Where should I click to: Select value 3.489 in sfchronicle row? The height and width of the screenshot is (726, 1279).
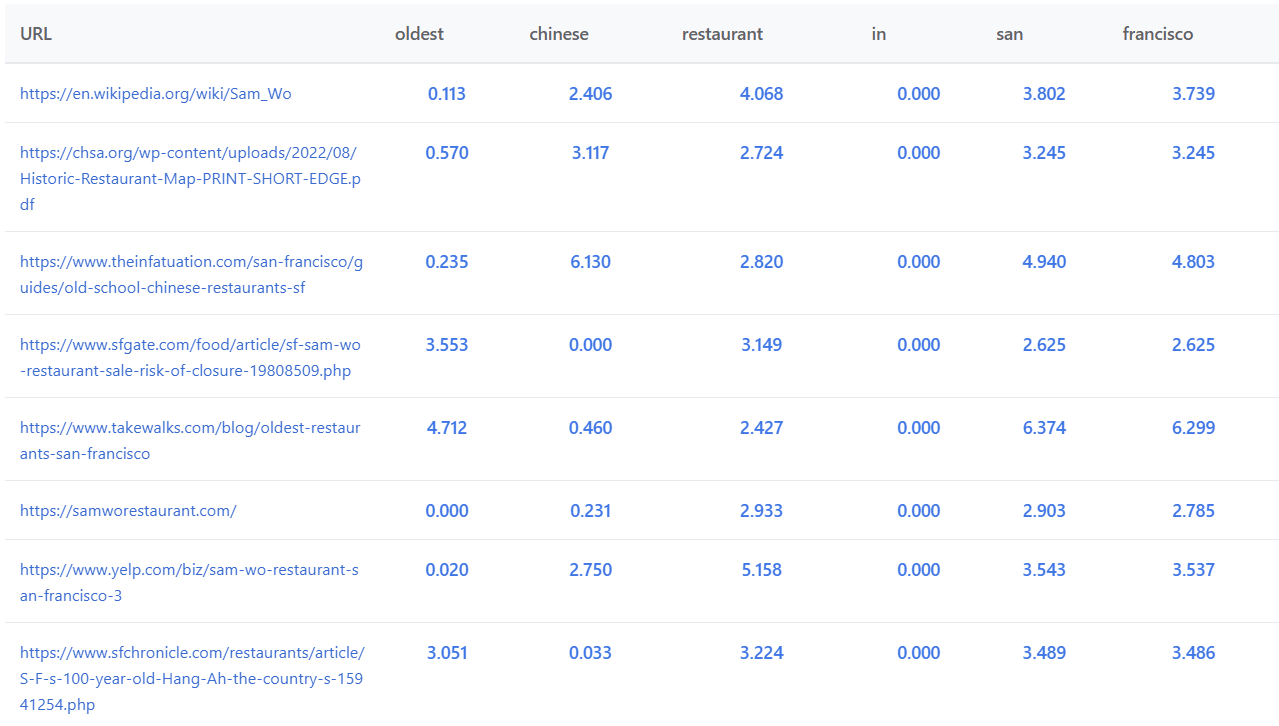(1045, 653)
